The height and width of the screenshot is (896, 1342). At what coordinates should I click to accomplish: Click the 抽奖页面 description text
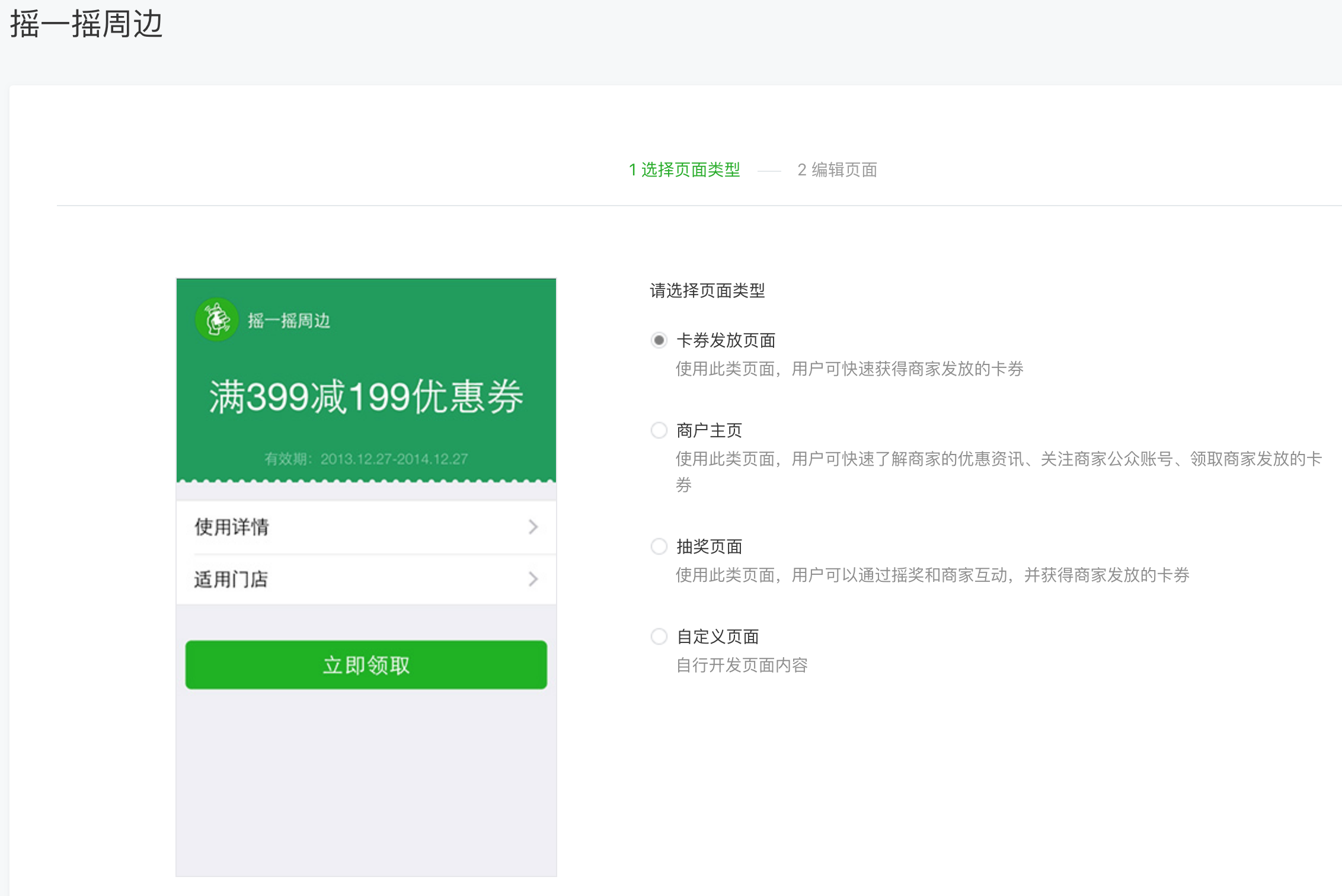932,575
